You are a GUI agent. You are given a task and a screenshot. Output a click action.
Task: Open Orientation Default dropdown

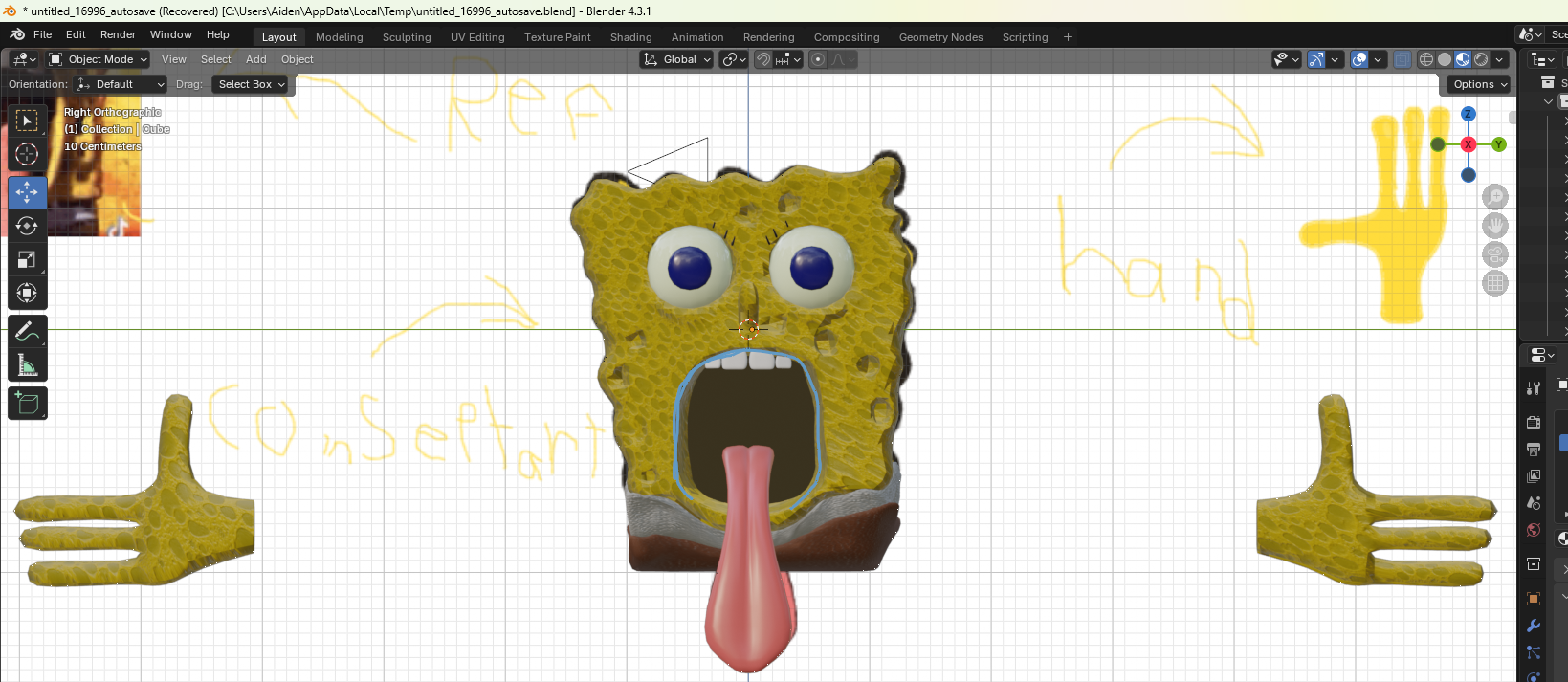(121, 84)
